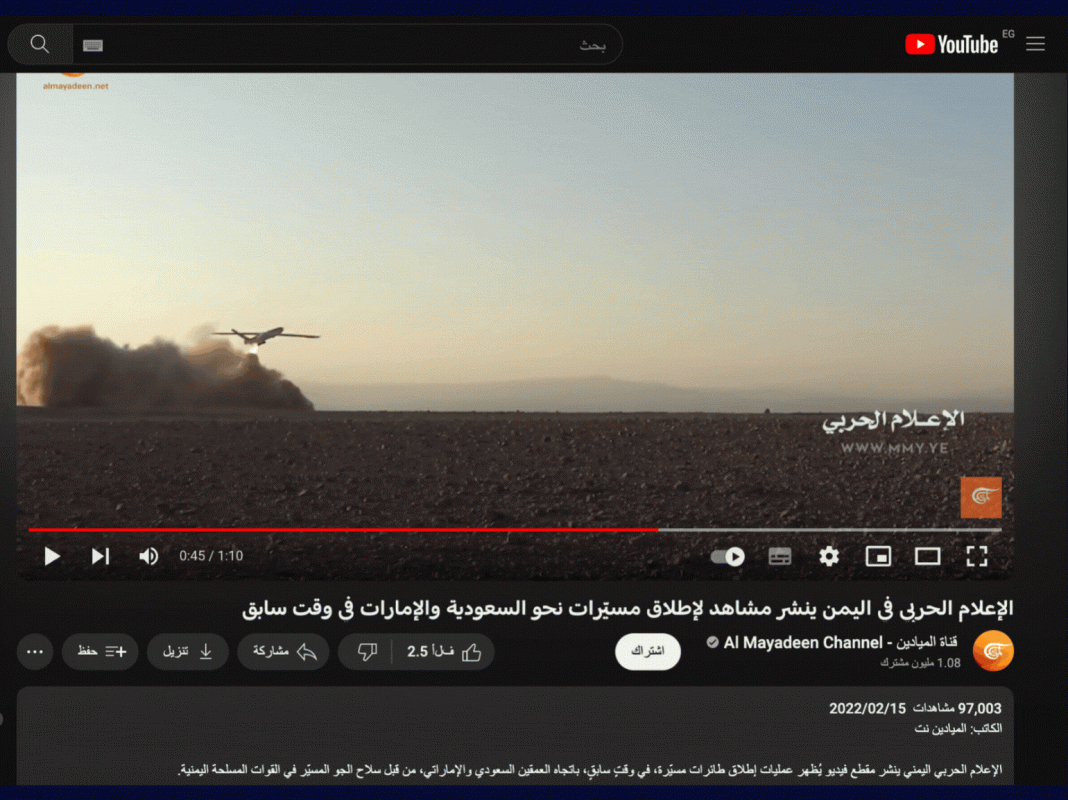Screen dimensions: 1068x800
Task: Enable subtitles with the captions icon
Action: click(x=780, y=556)
